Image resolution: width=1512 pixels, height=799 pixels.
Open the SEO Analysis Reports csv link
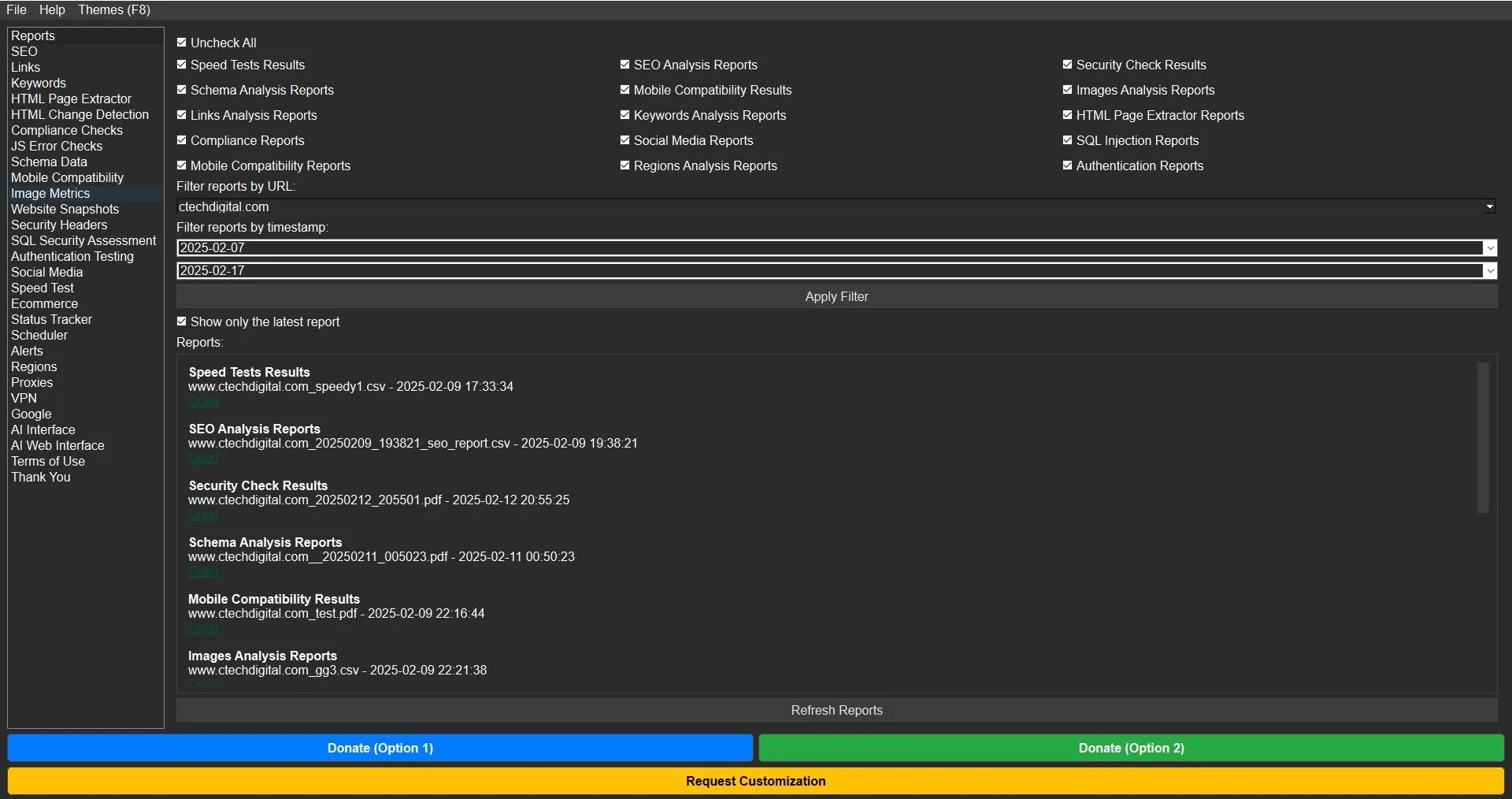[x=203, y=458]
